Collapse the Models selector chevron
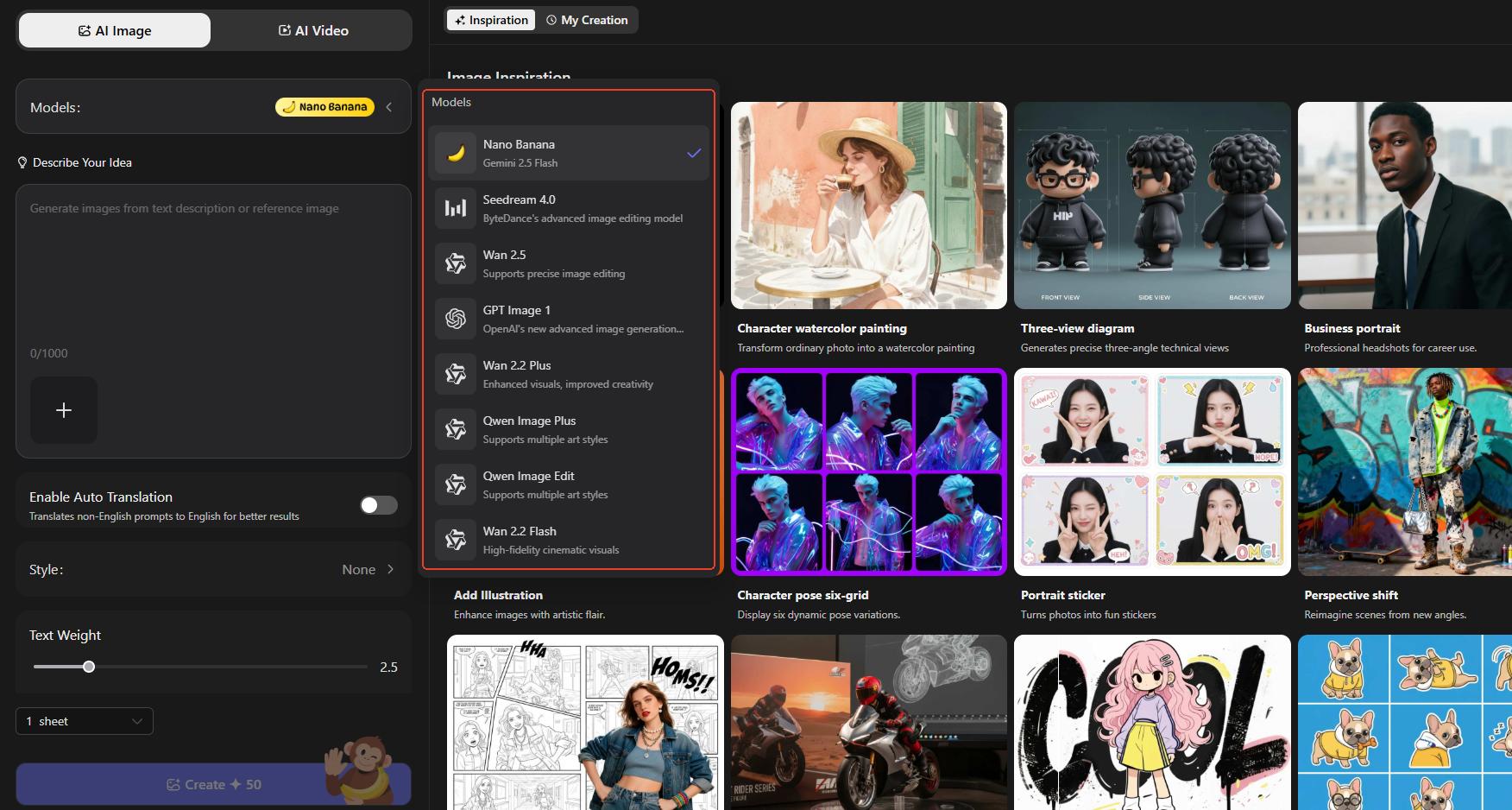 tap(389, 107)
